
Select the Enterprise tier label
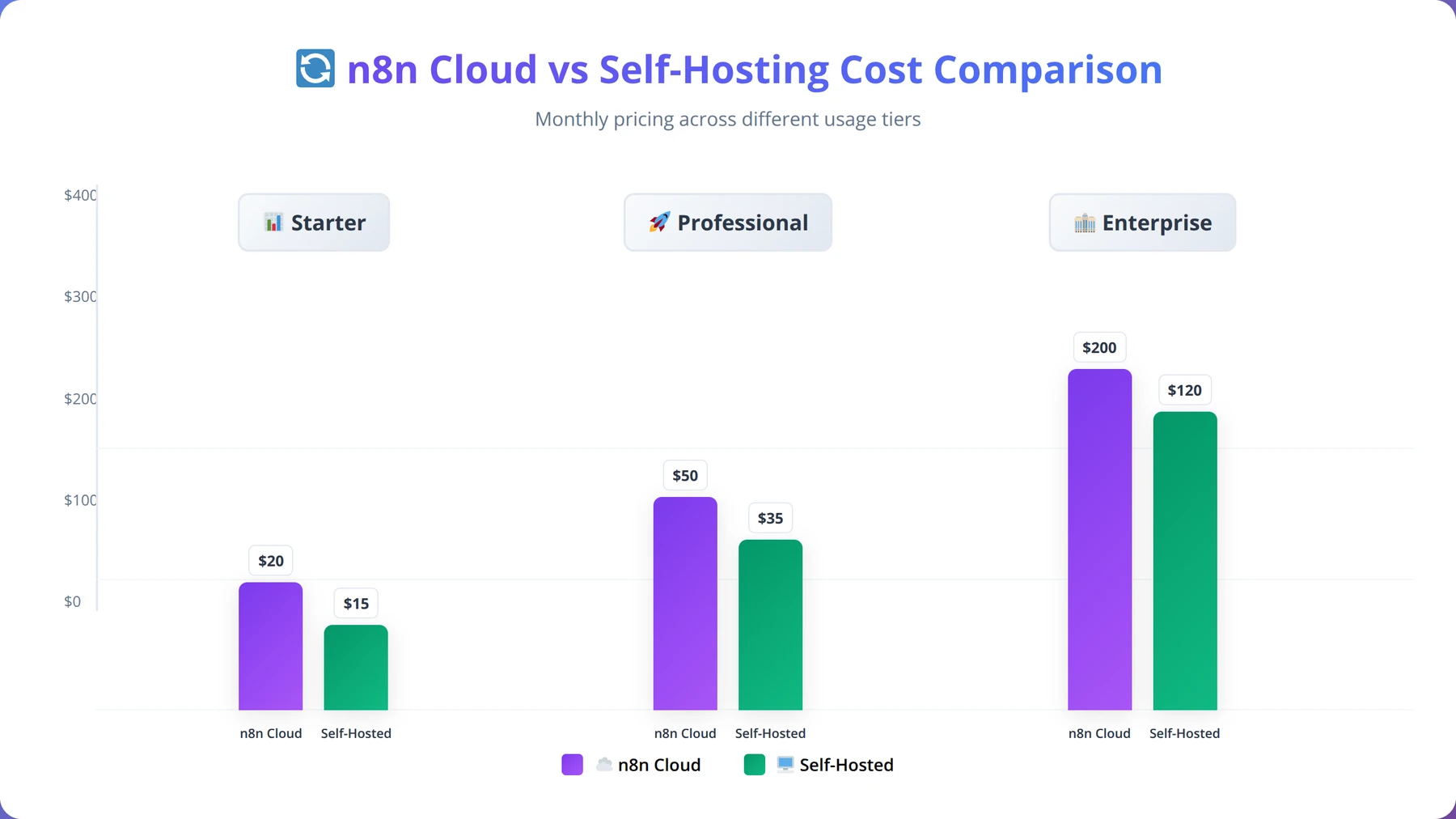[x=1142, y=223]
